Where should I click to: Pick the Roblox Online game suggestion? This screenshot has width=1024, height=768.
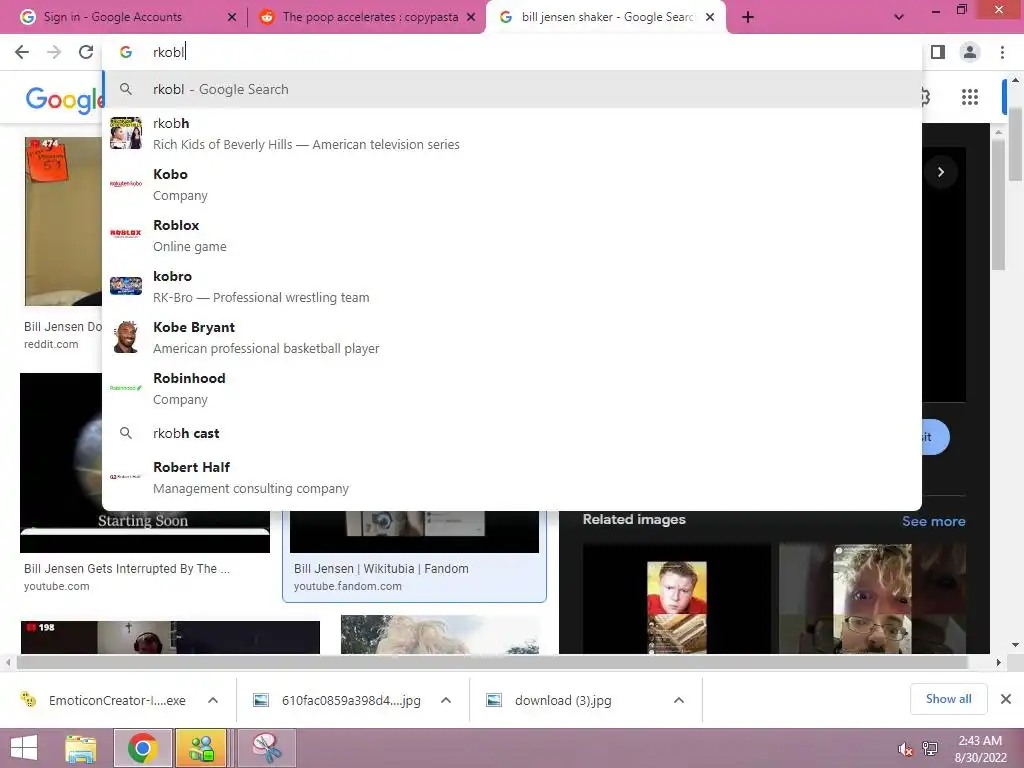click(512, 236)
